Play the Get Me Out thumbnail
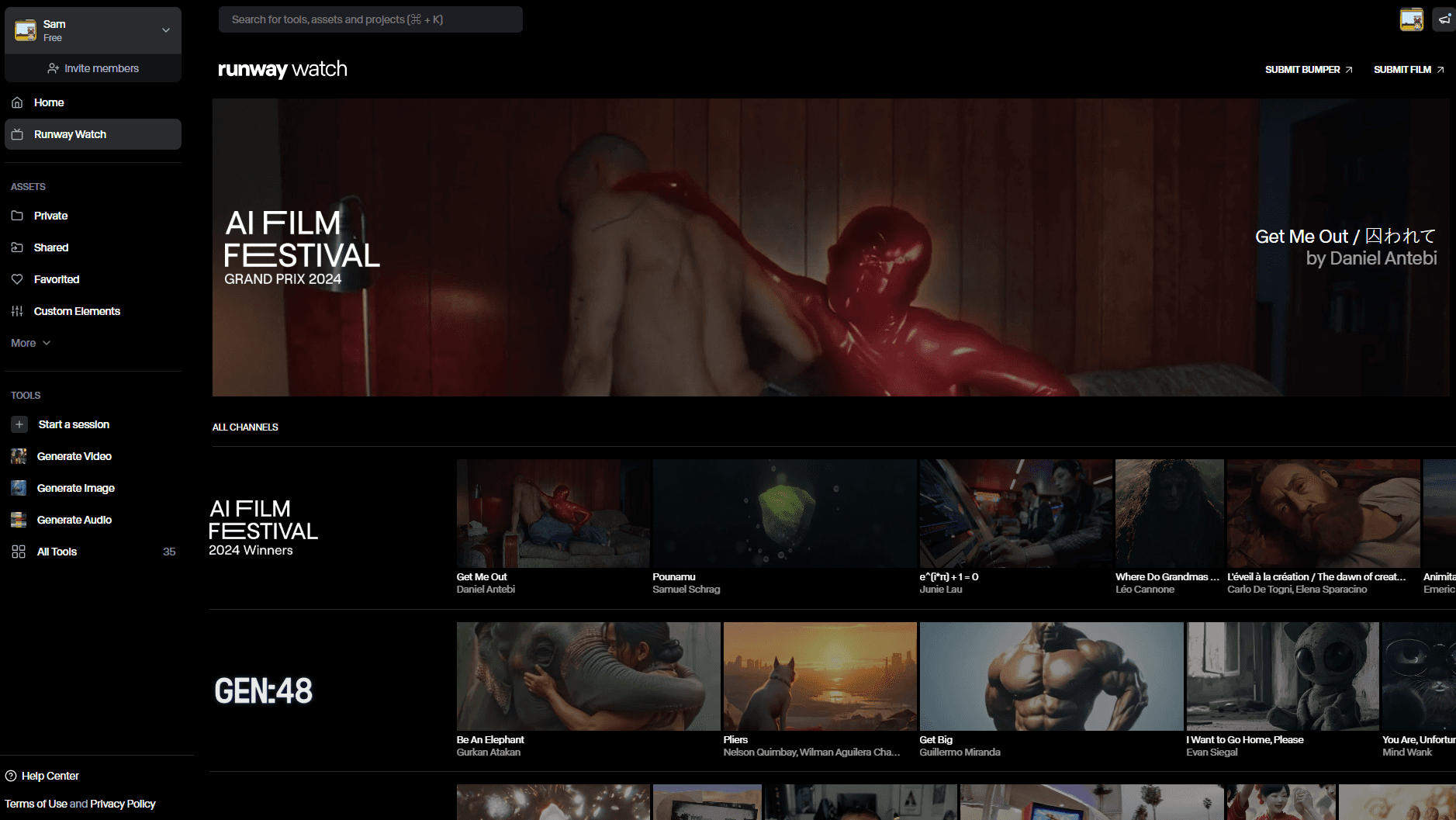Viewport: 1456px width, 820px height. pos(553,514)
